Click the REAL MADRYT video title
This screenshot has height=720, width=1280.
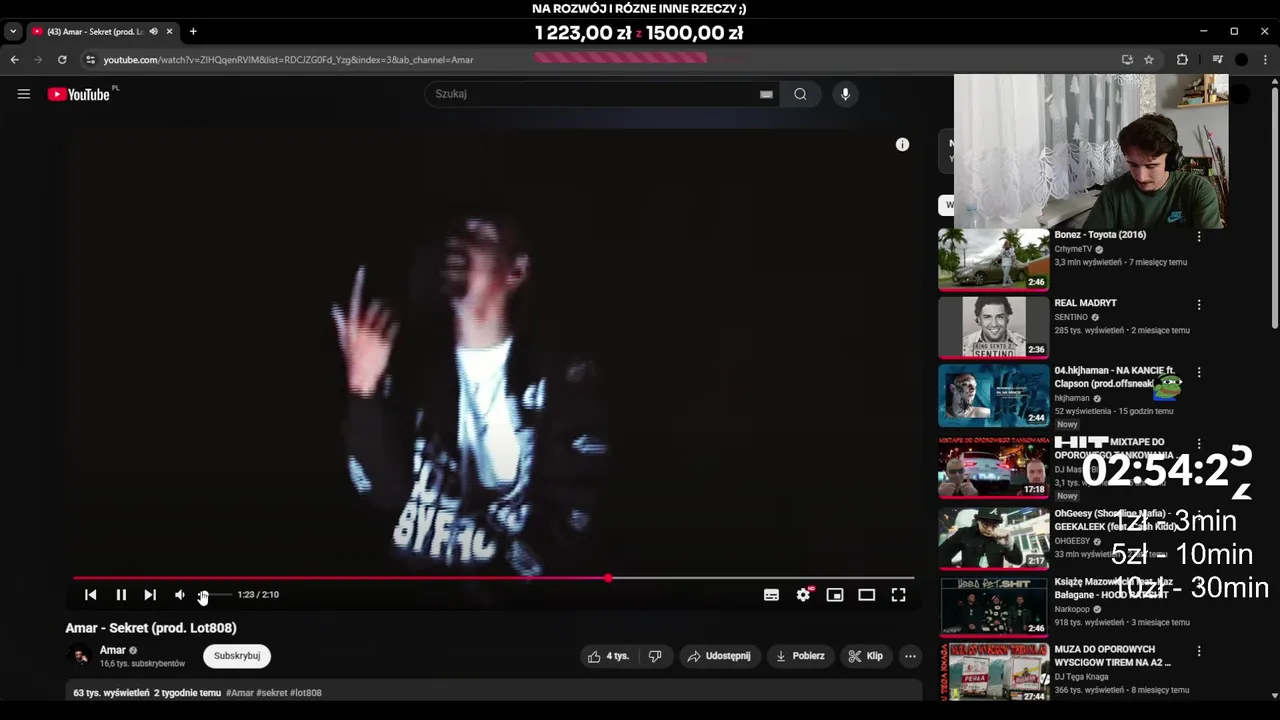[1085, 303]
